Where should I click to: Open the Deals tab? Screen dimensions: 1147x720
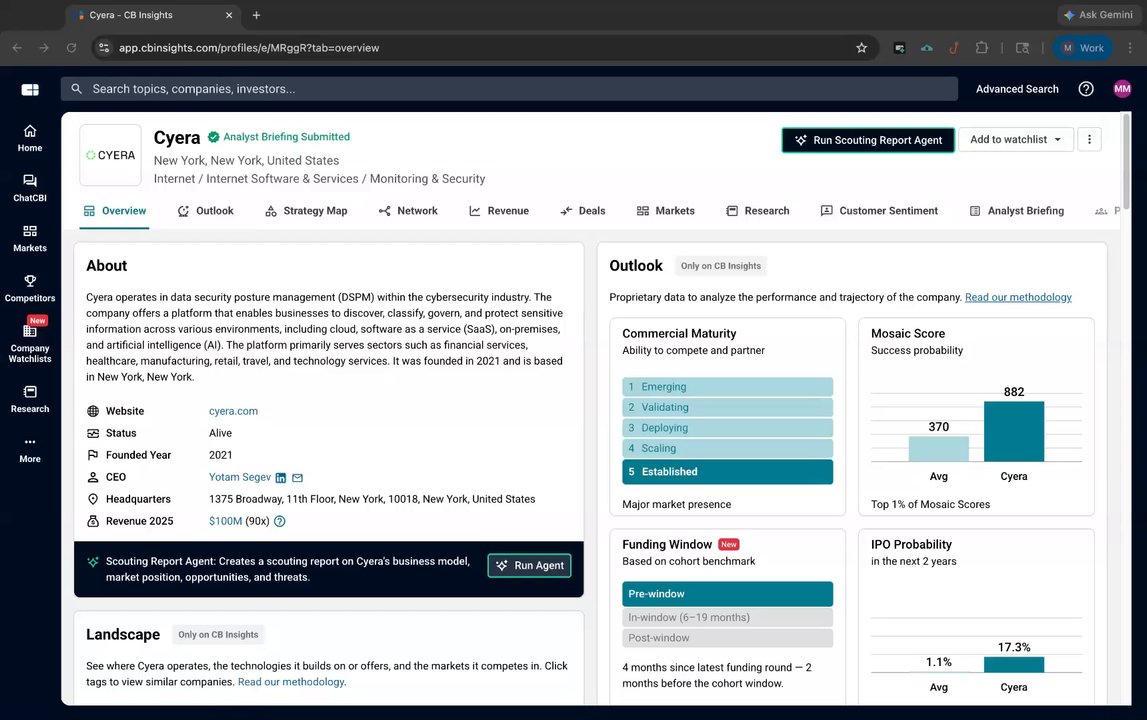click(x=583, y=211)
